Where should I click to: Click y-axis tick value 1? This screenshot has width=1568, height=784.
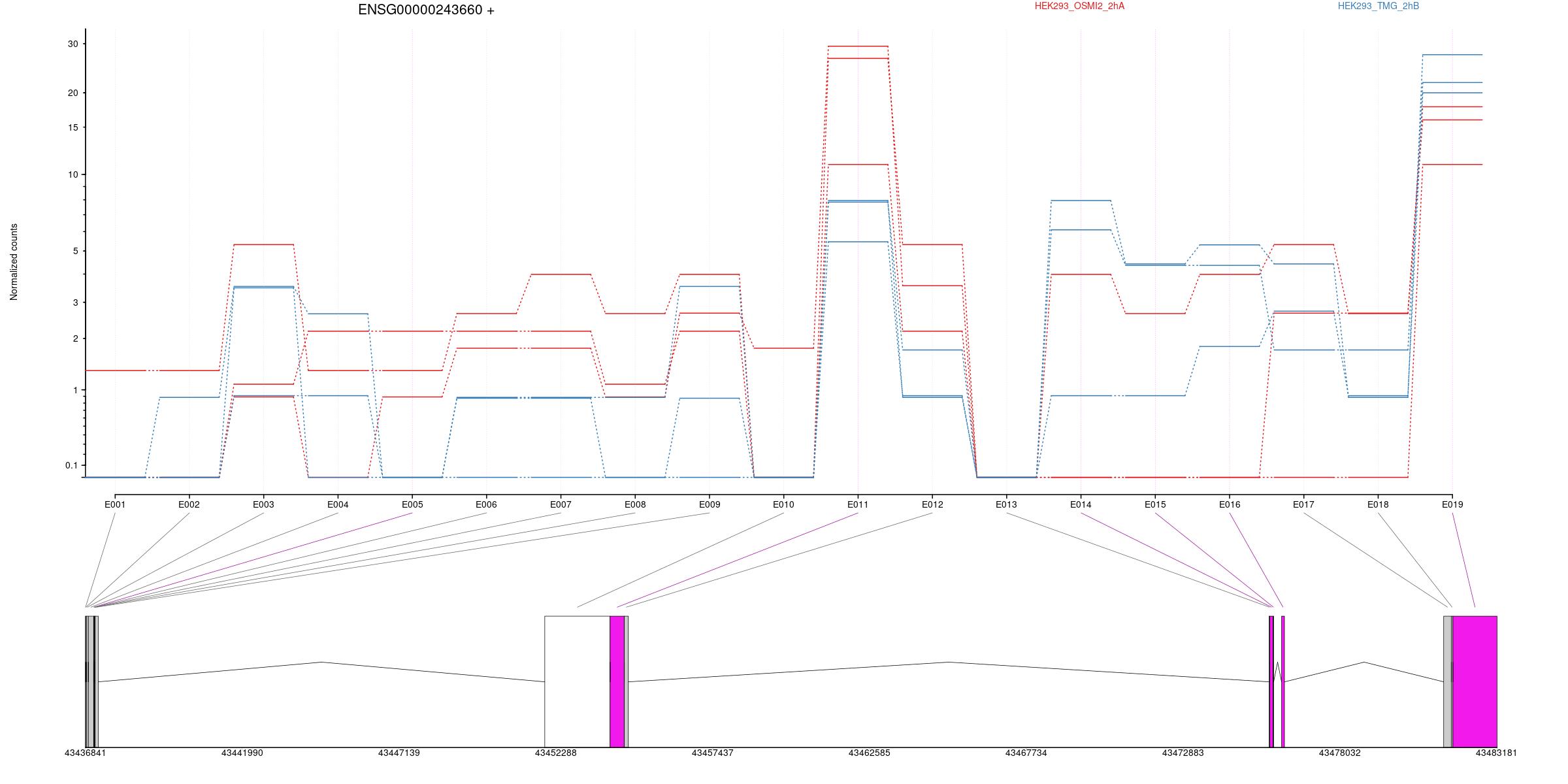point(75,390)
